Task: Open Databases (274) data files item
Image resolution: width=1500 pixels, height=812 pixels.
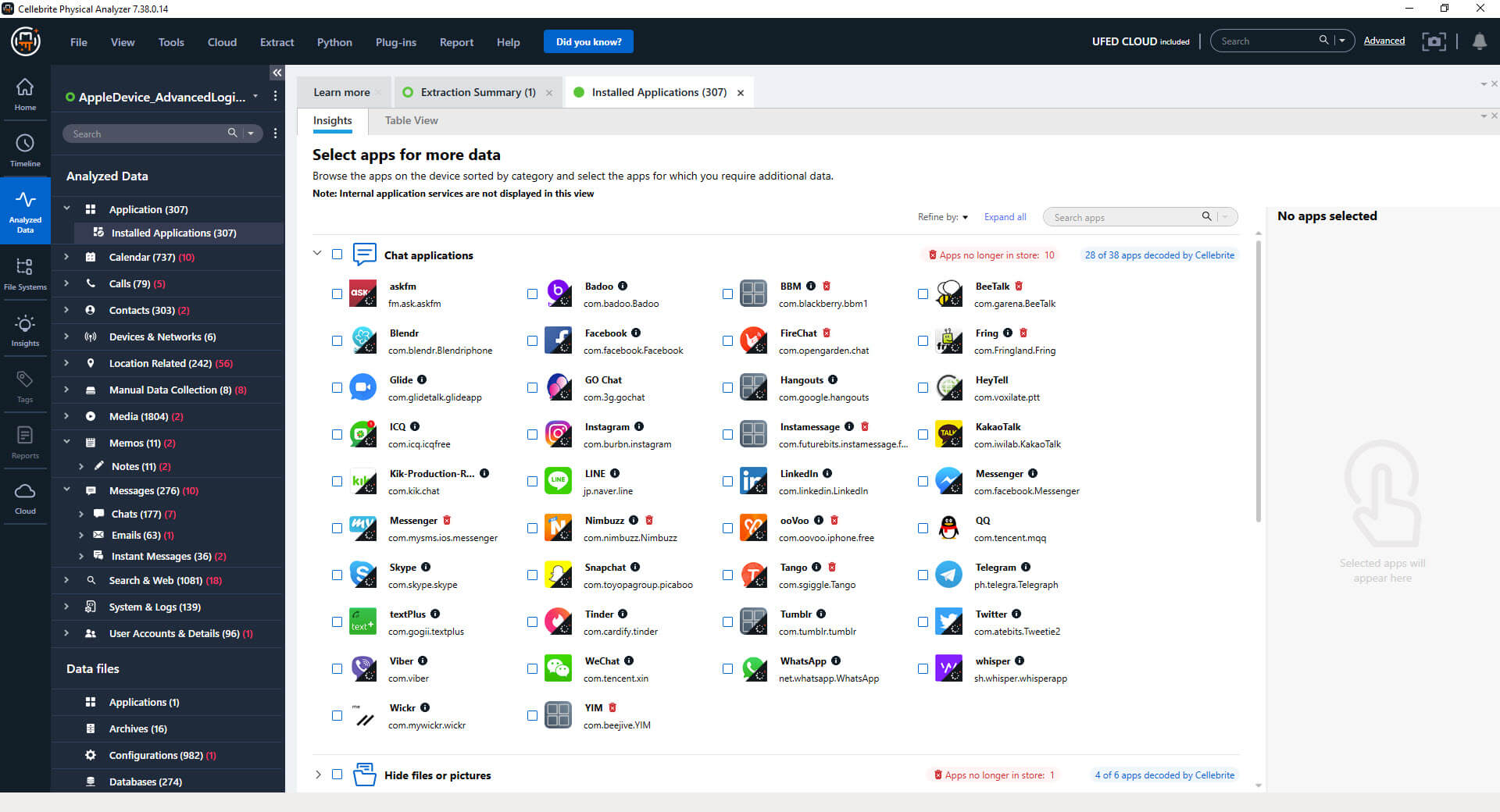Action: click(x=145, y=782)
